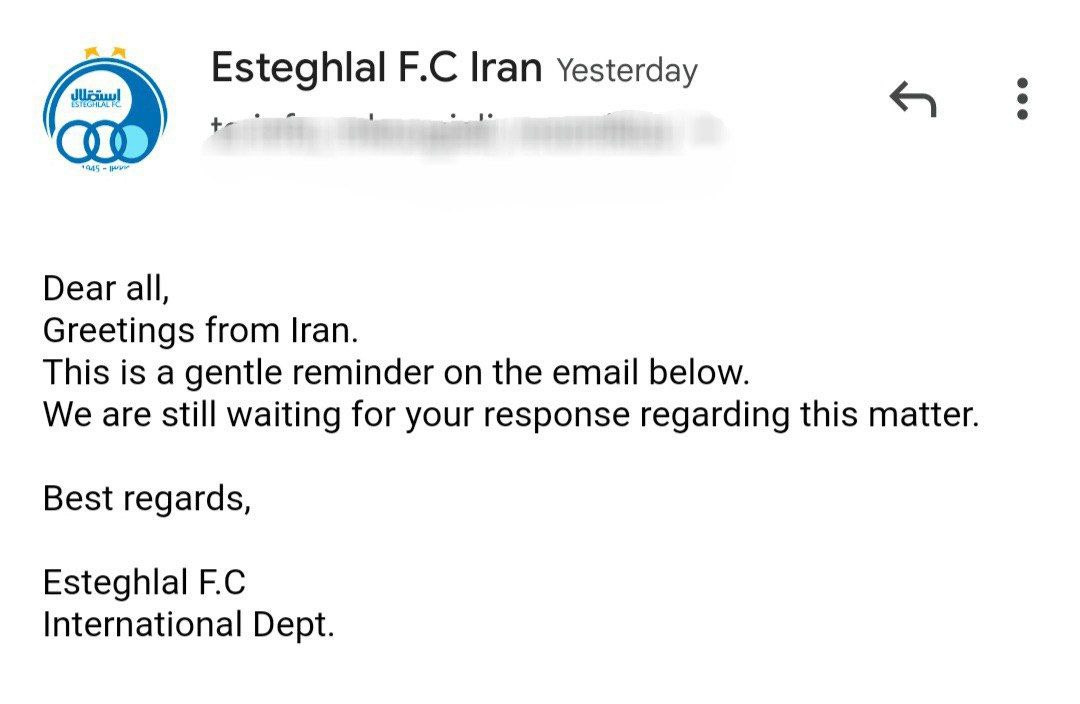Click the Best regards closing line
The width and height of the screenshot is (1080, 704).
tap(147, 498)
